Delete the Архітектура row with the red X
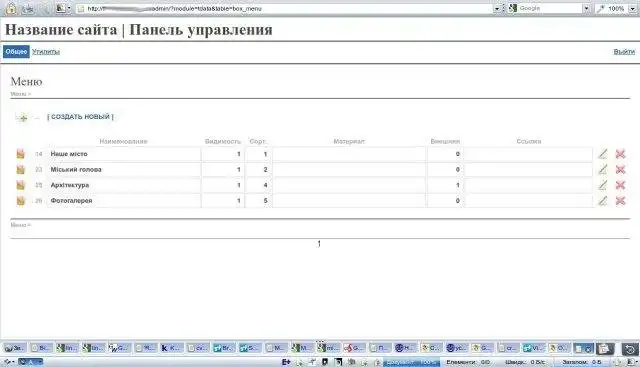This screenshot has width=640, height=367. coord(620,185)
